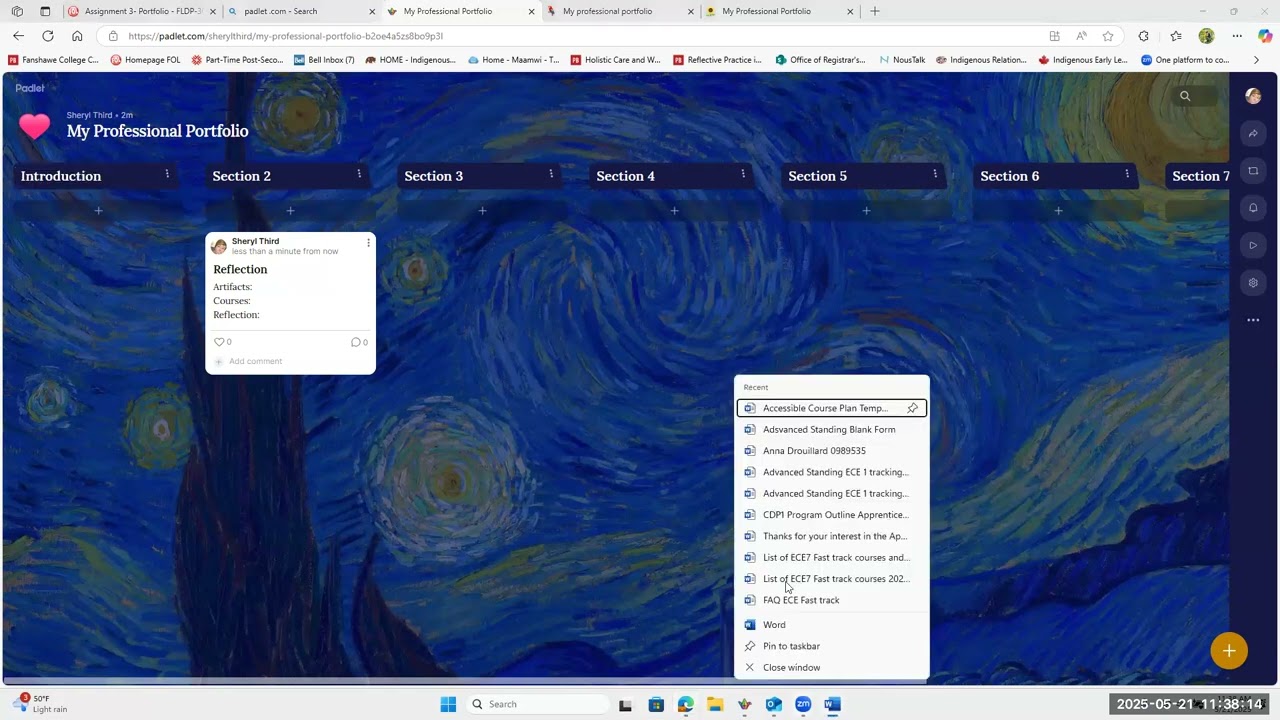
Task: Add a post under Section 6
Action: click(x=1058, y=211)
